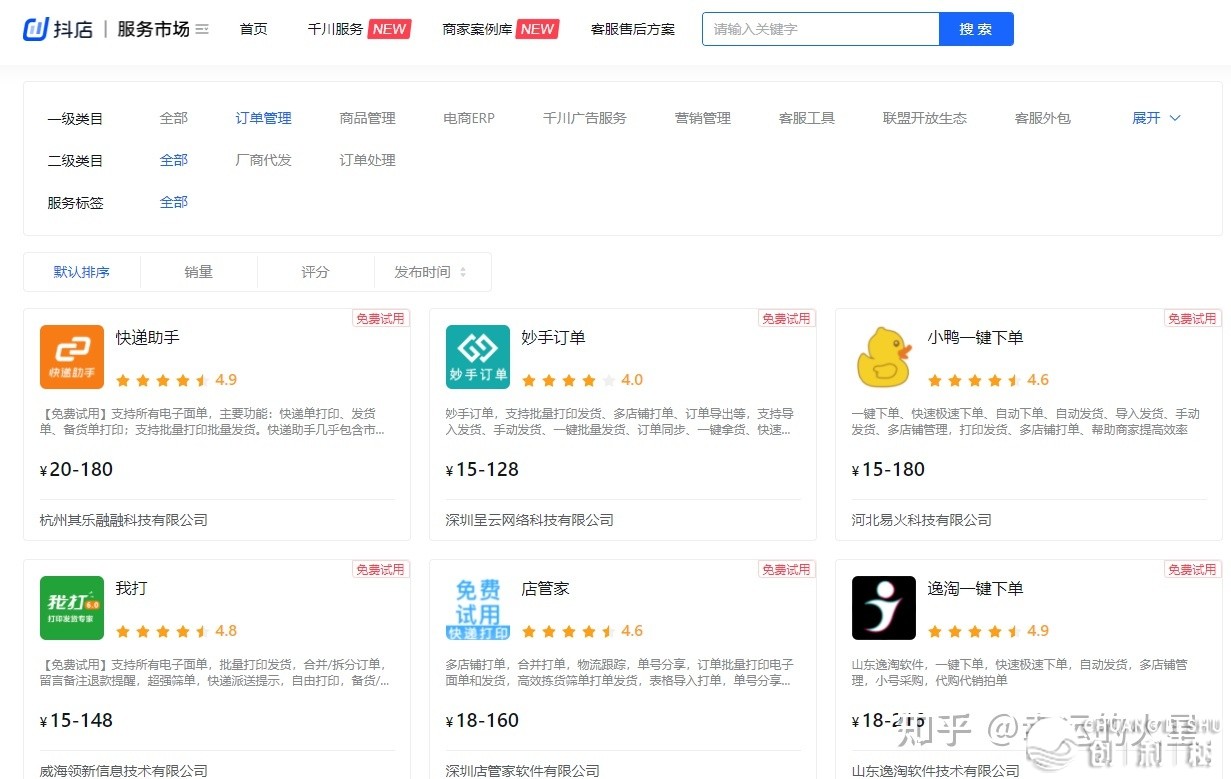Sort by 销量 tab

pyautogui.click(x=199, y=272)
